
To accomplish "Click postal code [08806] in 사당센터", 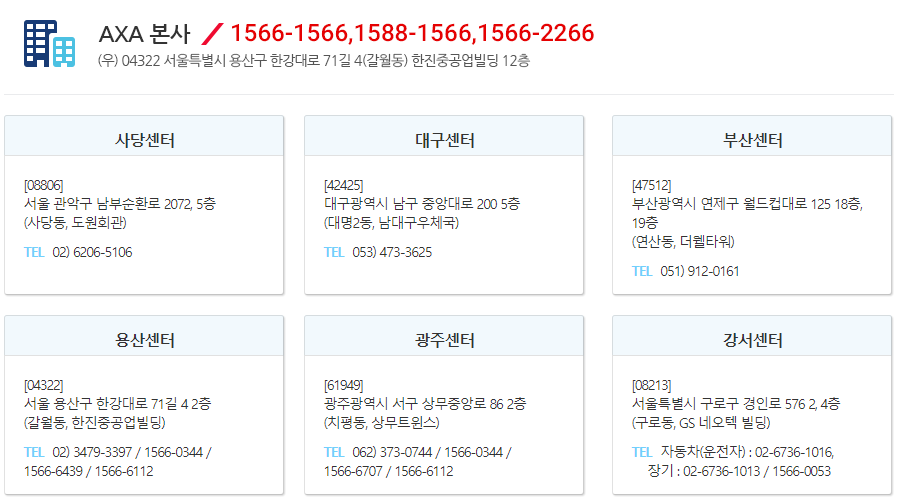I will pos(44,185).
